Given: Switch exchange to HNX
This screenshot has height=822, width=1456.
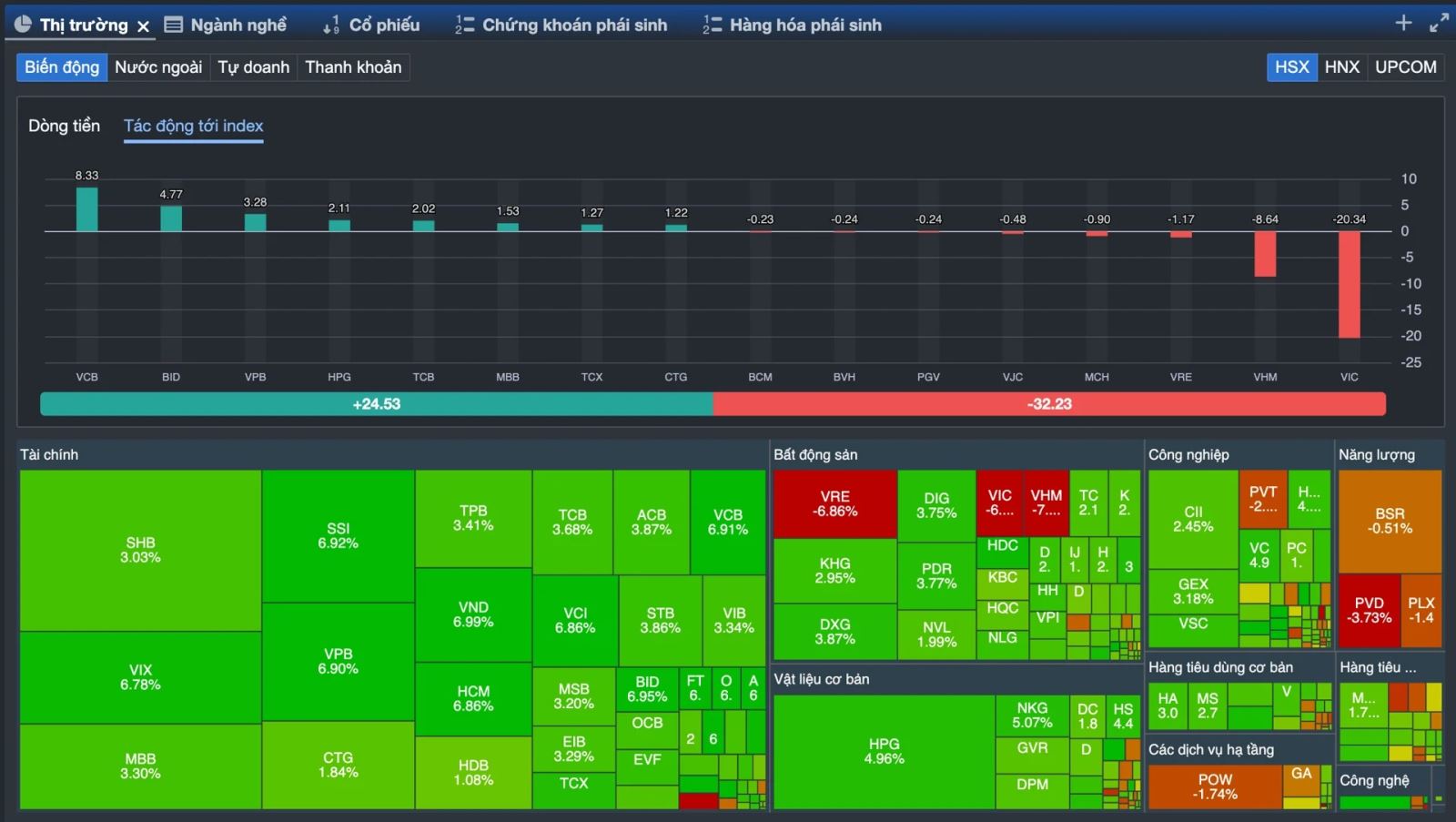Looking at the screenshot, I should (x=1341, y=67).
